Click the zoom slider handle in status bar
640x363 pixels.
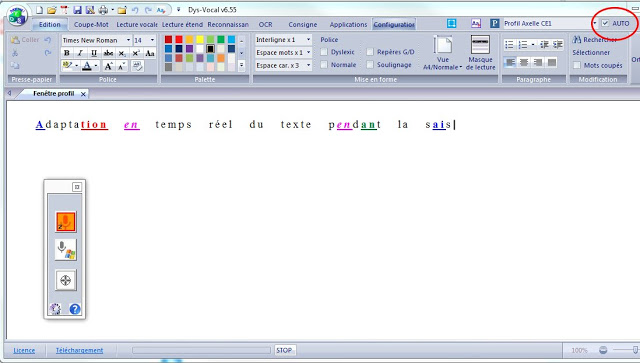635,350
